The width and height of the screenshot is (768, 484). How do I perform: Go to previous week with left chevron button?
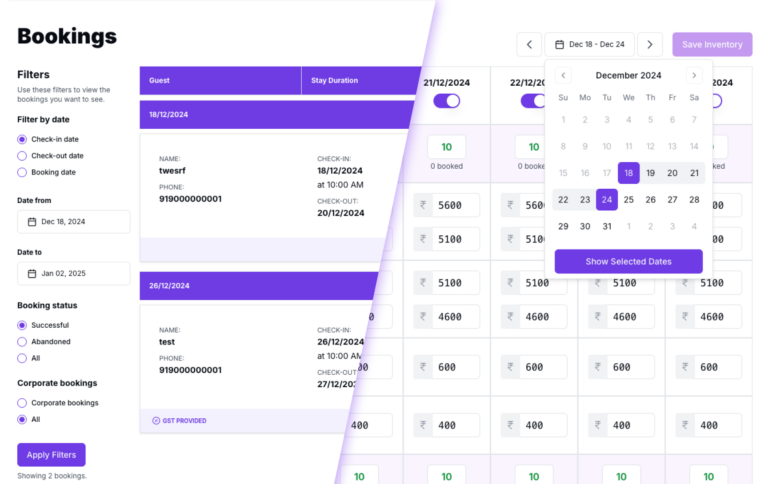[x=529, y=45]
